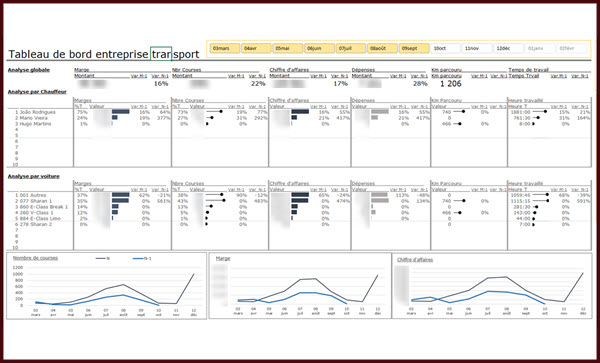Viewport: 600px width, 363px height.
Task: Select the 10oct slicer button
Action: coord(445,49)
